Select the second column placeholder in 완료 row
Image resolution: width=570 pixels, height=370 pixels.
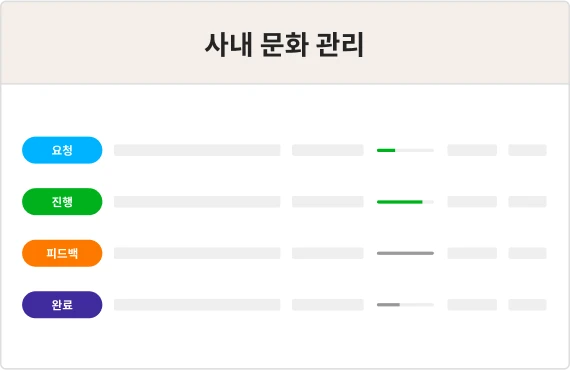(328, 305)
